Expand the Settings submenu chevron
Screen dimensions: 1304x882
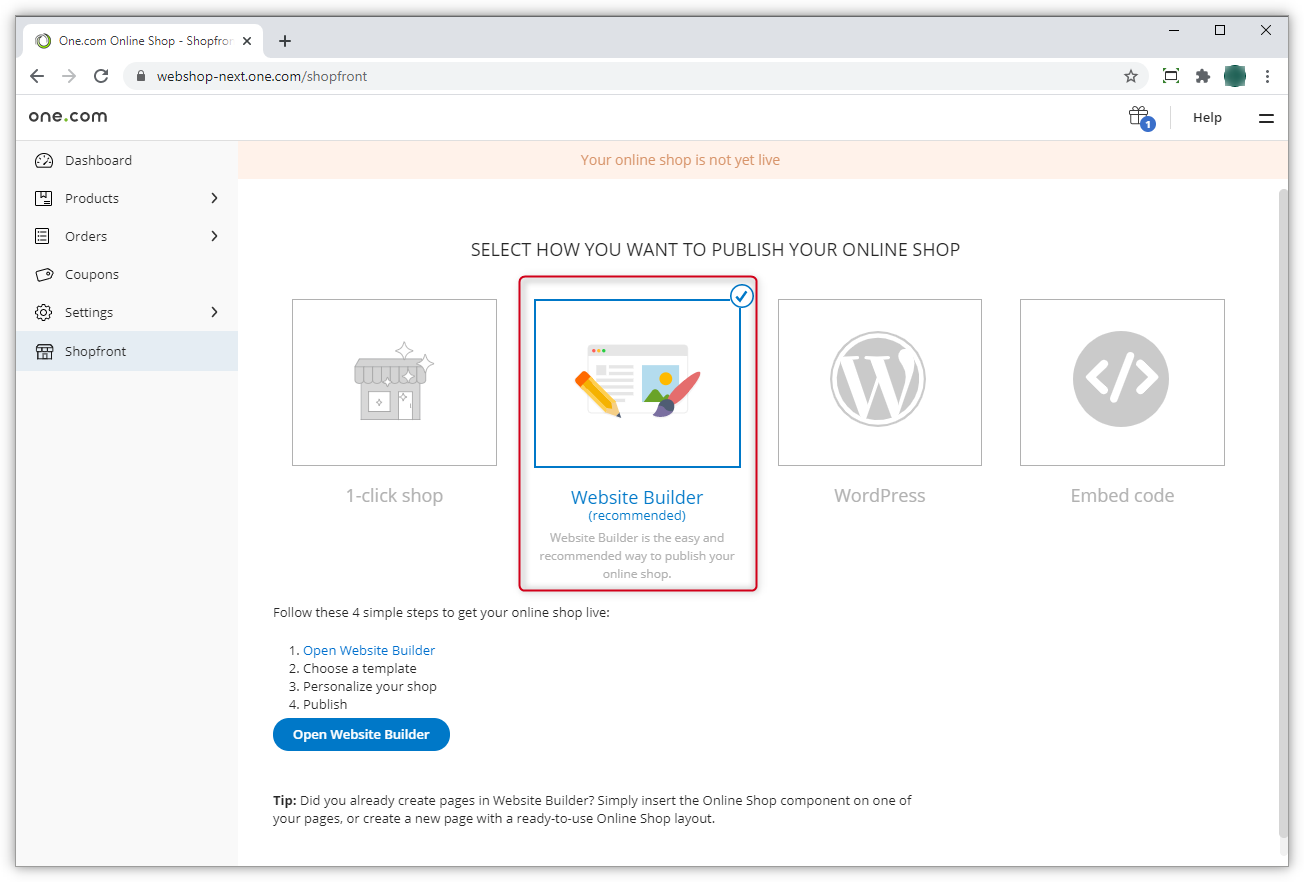click(214, 312)
